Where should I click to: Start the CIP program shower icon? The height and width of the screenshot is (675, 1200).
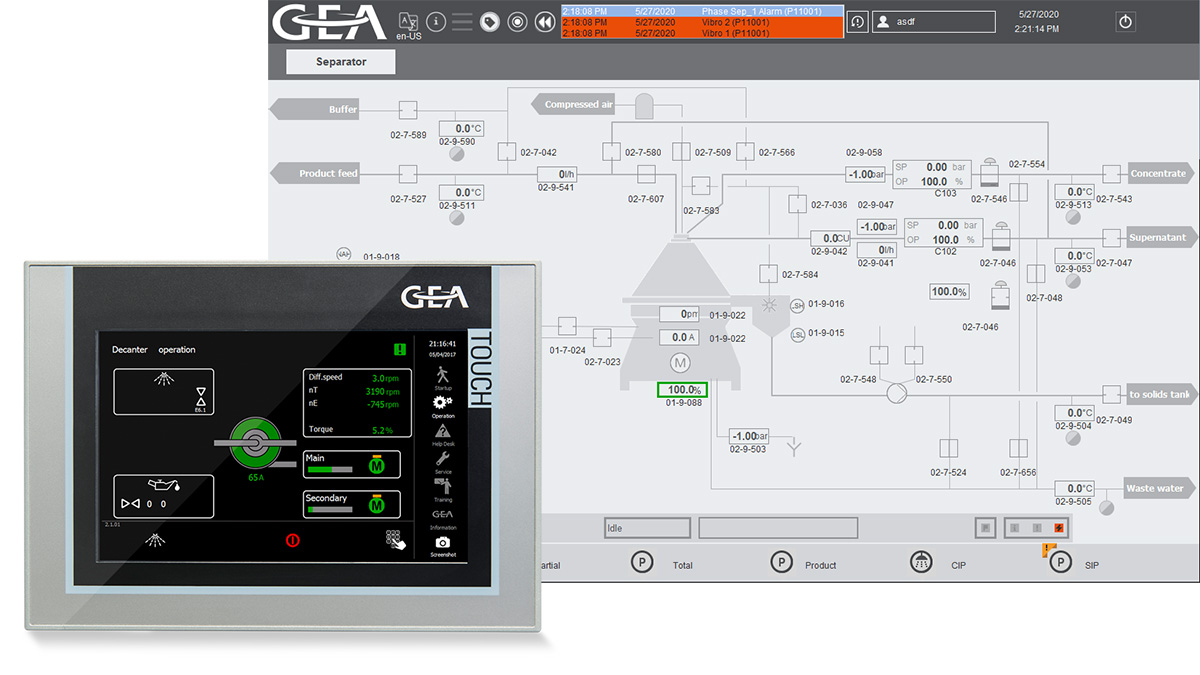[x=921, y=562]
